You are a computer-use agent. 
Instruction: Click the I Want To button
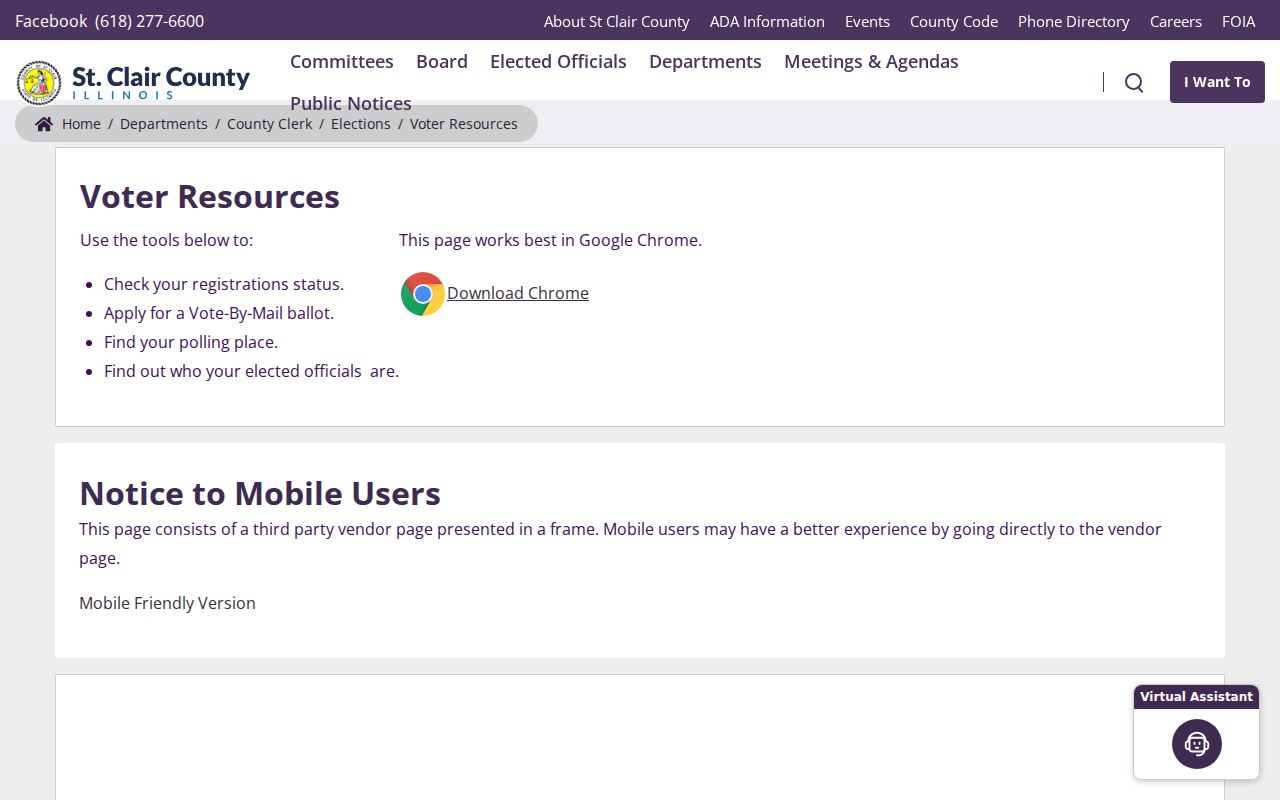click(1217, 82)
